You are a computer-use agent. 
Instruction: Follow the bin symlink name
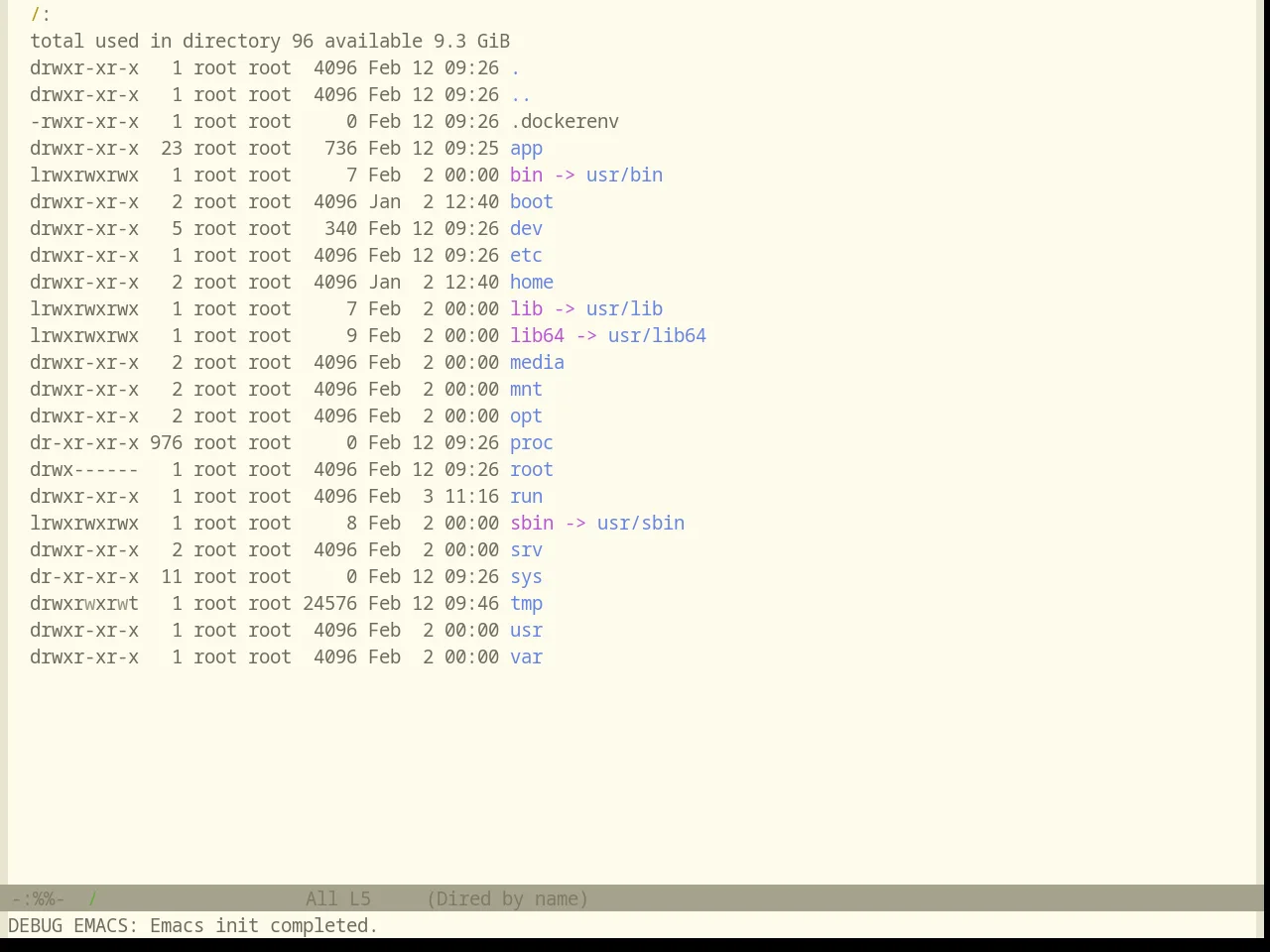[526, 176]
